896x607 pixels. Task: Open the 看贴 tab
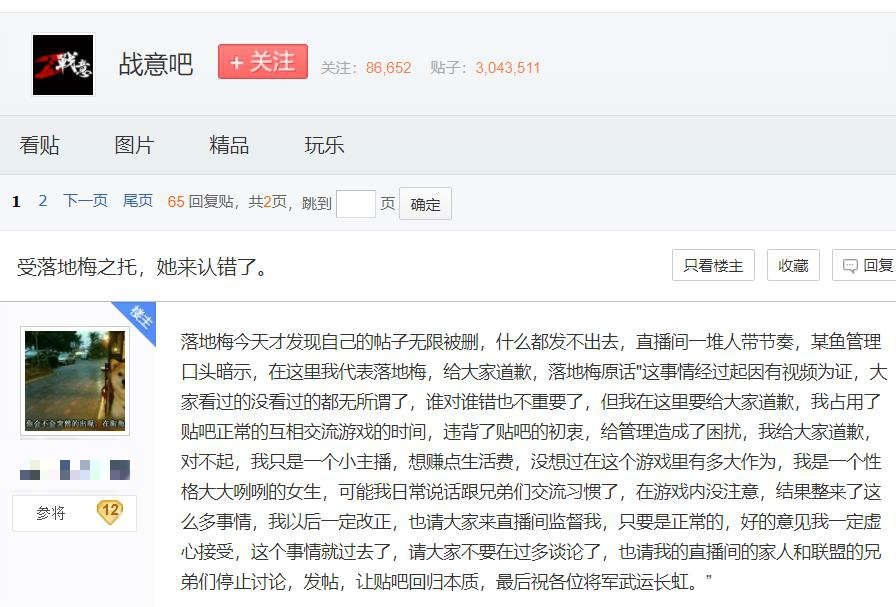pyautogui.click(x=39, y=145)
